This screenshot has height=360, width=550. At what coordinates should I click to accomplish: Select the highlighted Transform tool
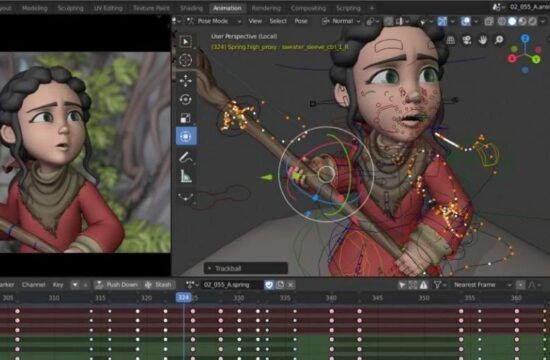pyautogui.click(x=186, y=136)
